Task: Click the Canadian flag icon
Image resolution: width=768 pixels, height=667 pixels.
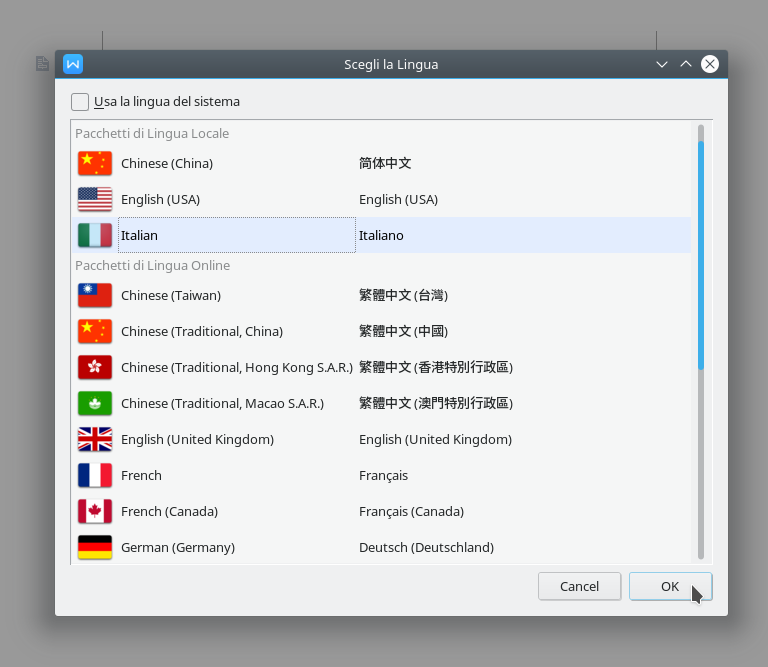Action: [x=95, y=511]
